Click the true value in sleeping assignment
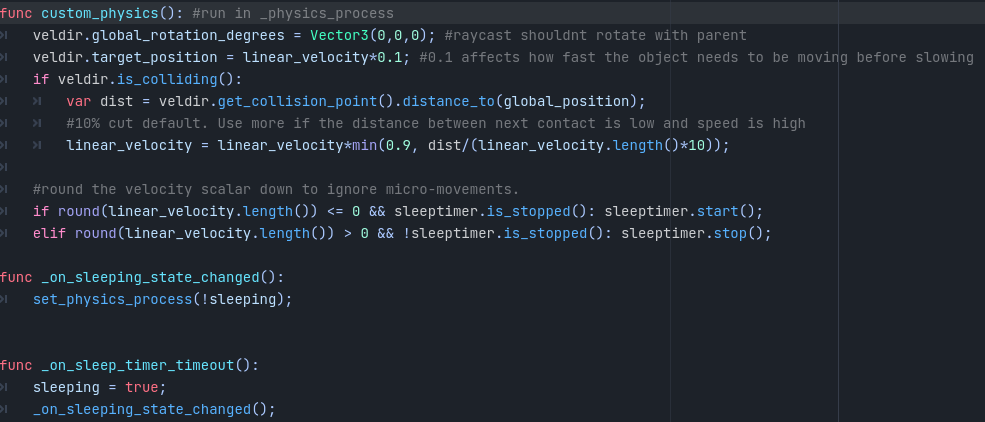The image size is (985, 422). pos(142,387)
